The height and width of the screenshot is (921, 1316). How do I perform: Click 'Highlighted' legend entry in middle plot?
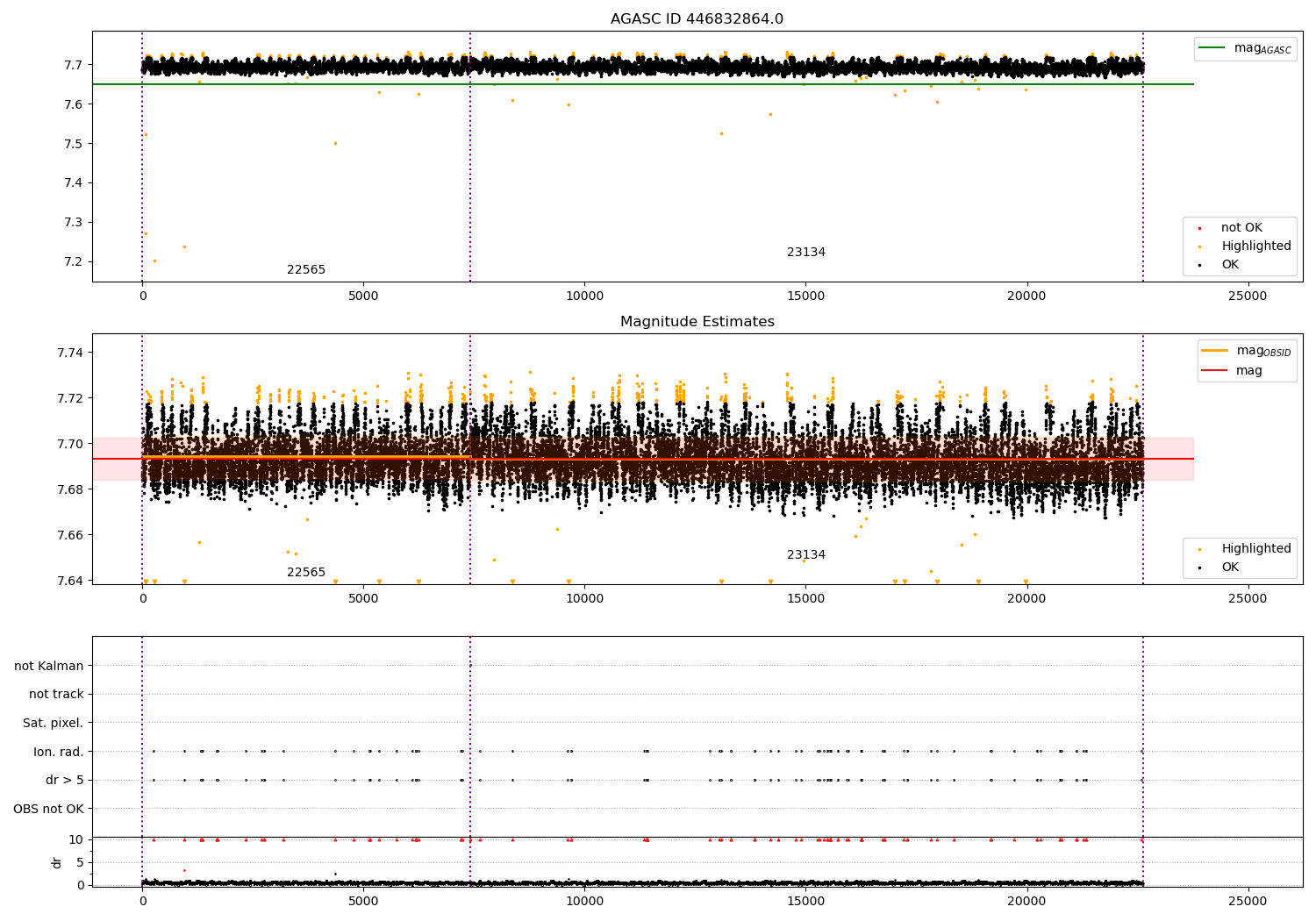[x=1256, y=549]
